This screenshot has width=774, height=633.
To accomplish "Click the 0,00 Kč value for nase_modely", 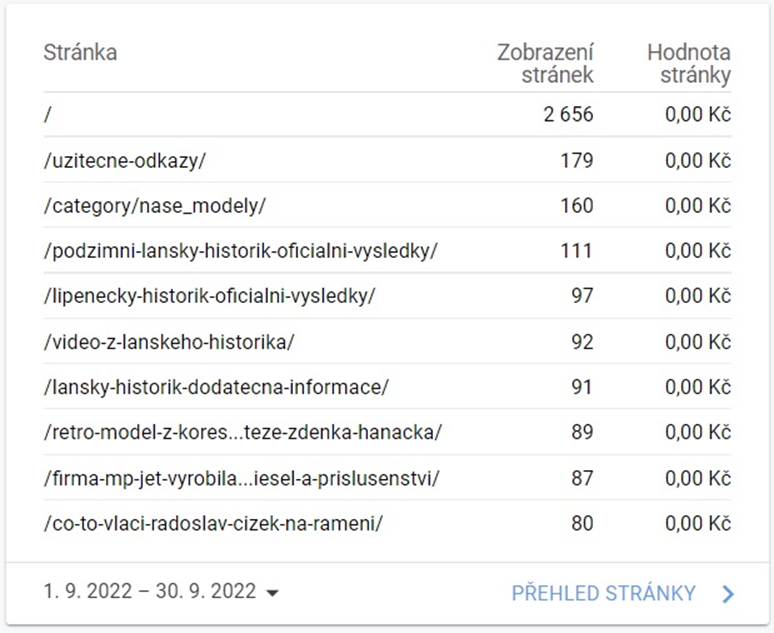I will [x=698, y=206].
